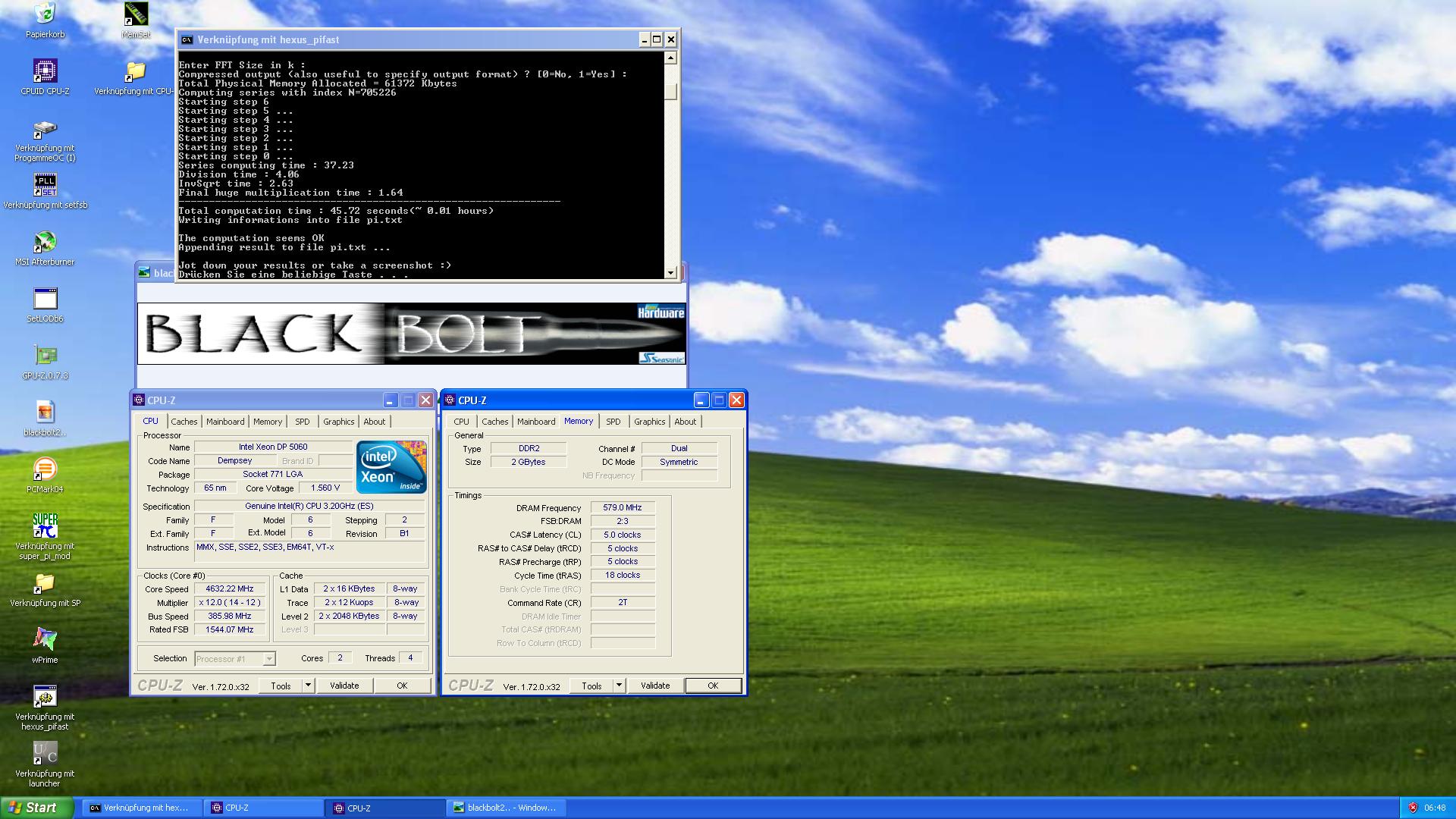Click the taskbar clock showing 06:48
The height and width of the screenshot is (819, 1456).
(x=1435, y=808)
